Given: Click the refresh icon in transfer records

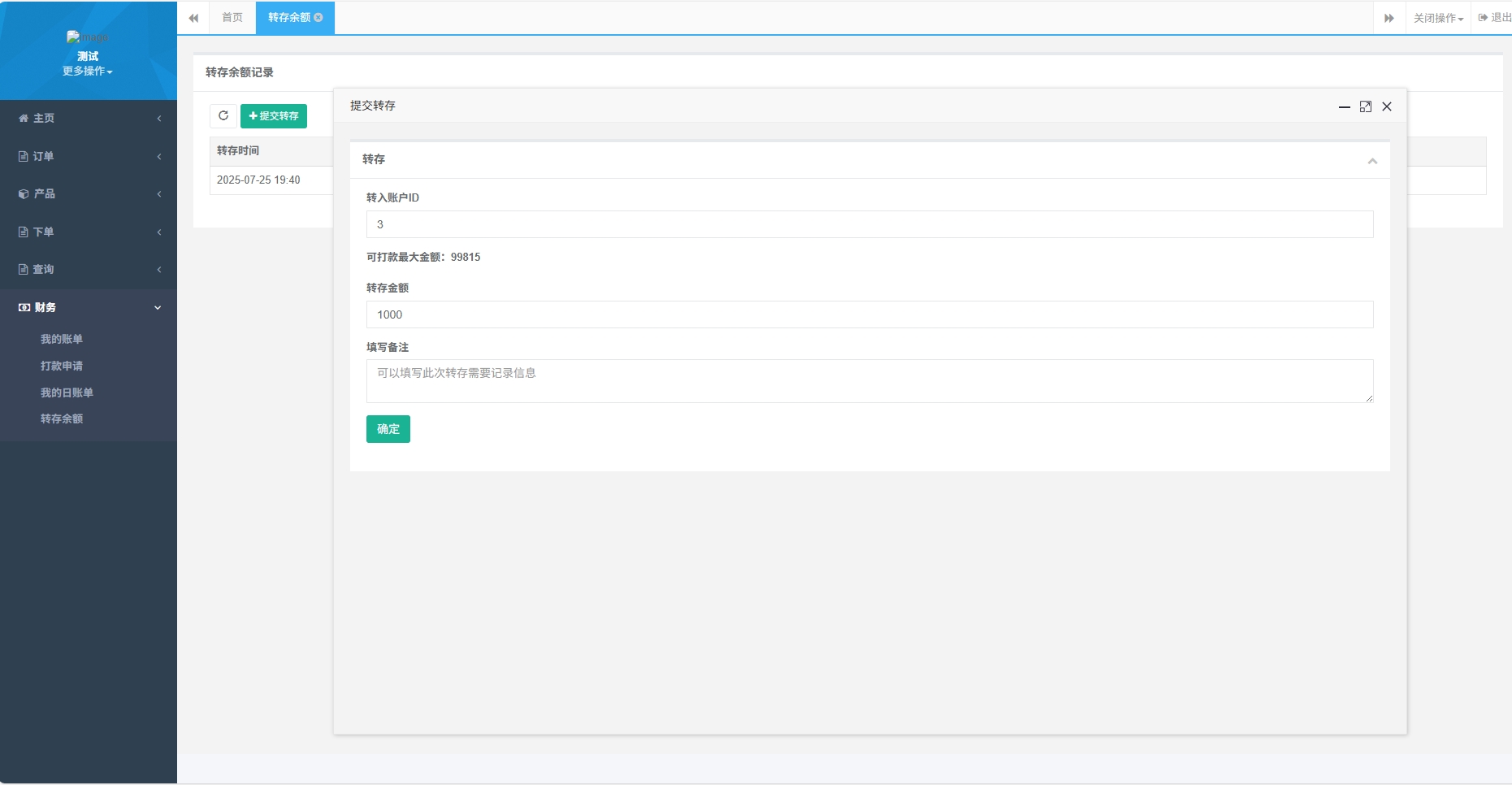Looking at the screenshot, I should point(223,116).
